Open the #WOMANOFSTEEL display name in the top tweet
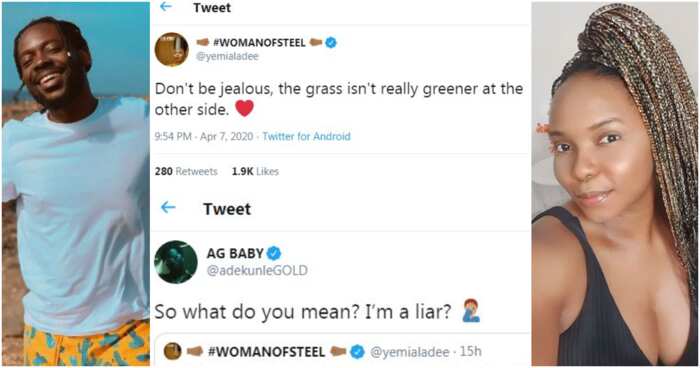 pos(259,43)
